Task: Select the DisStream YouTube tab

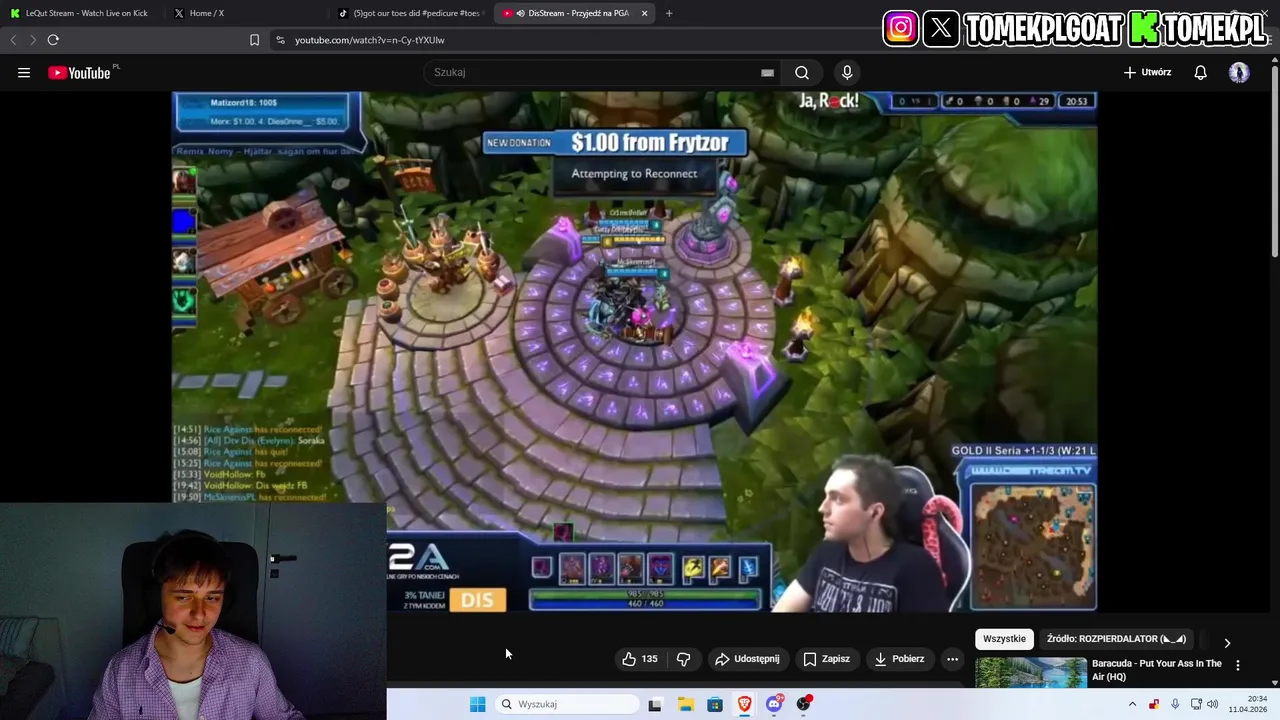Action: pos(574,13)
